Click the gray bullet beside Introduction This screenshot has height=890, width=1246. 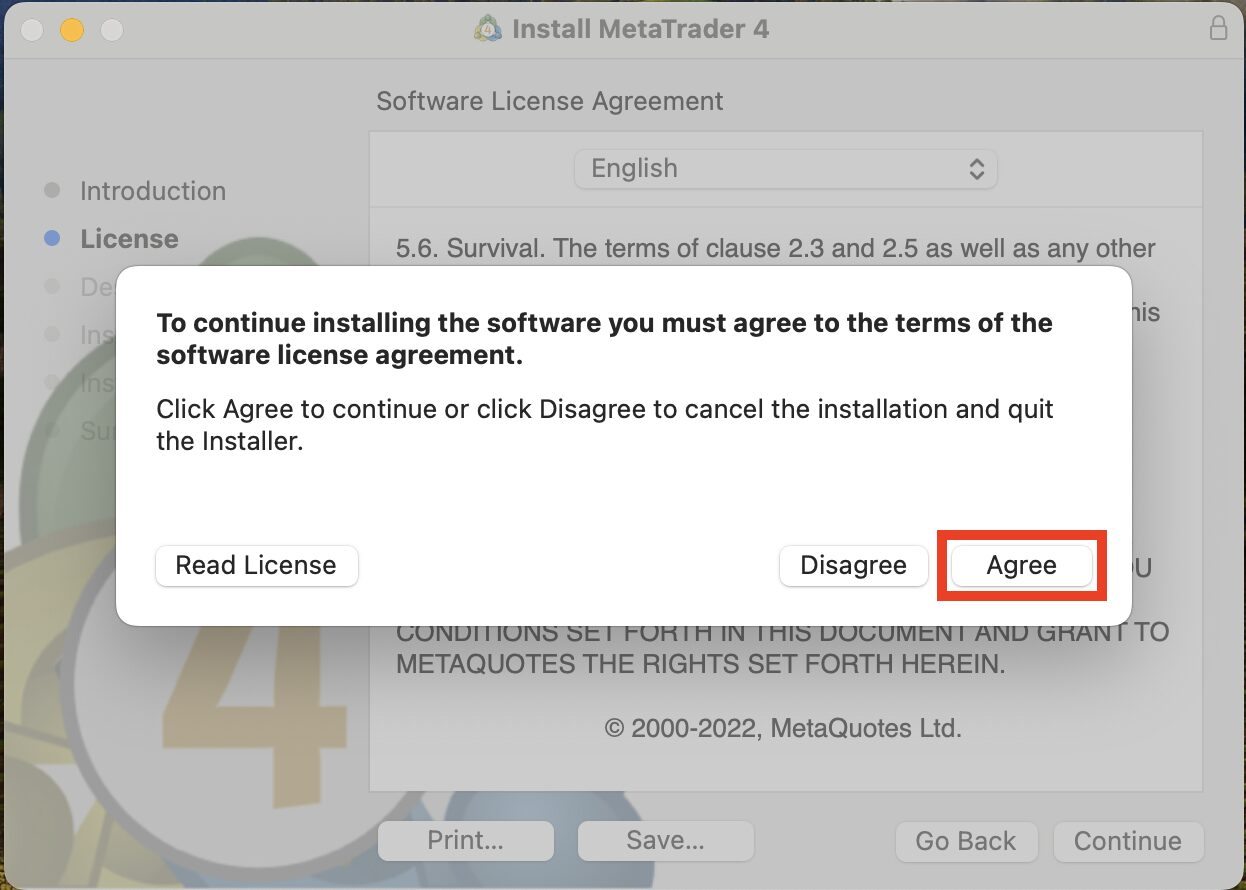[53, 190]
